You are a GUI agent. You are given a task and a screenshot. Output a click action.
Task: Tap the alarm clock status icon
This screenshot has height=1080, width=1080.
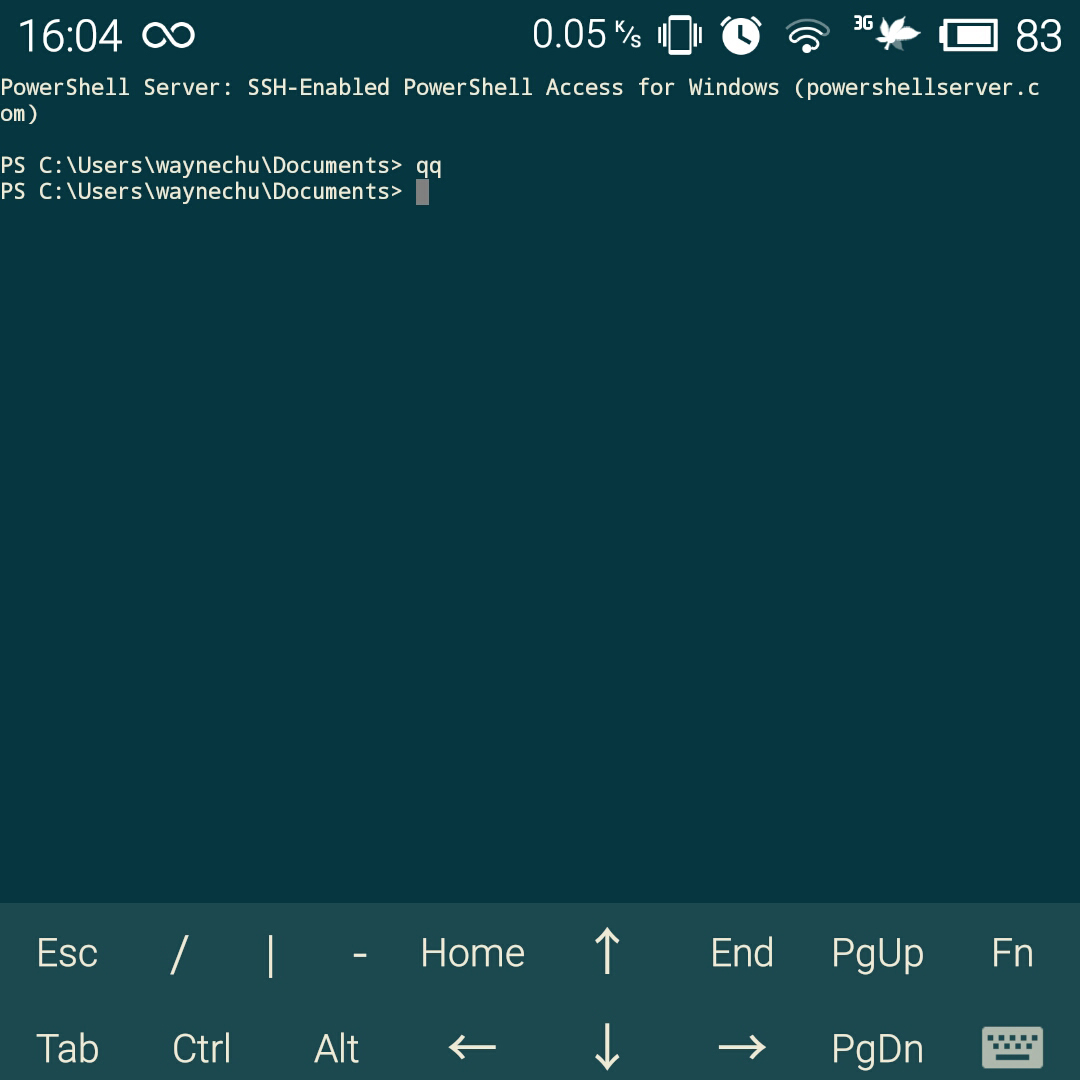(x=741, y=34)
